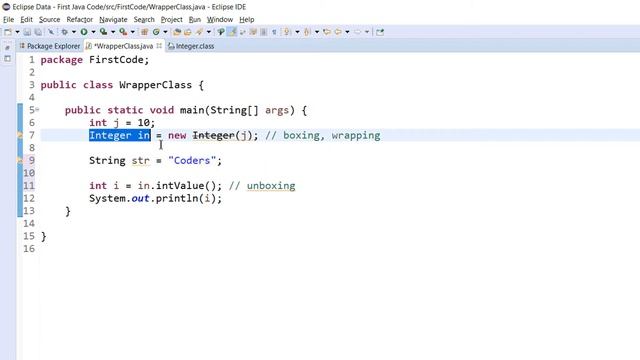The image size is (640, 360).
Task: Click the Save All toolbar icon
Action: 38,32
